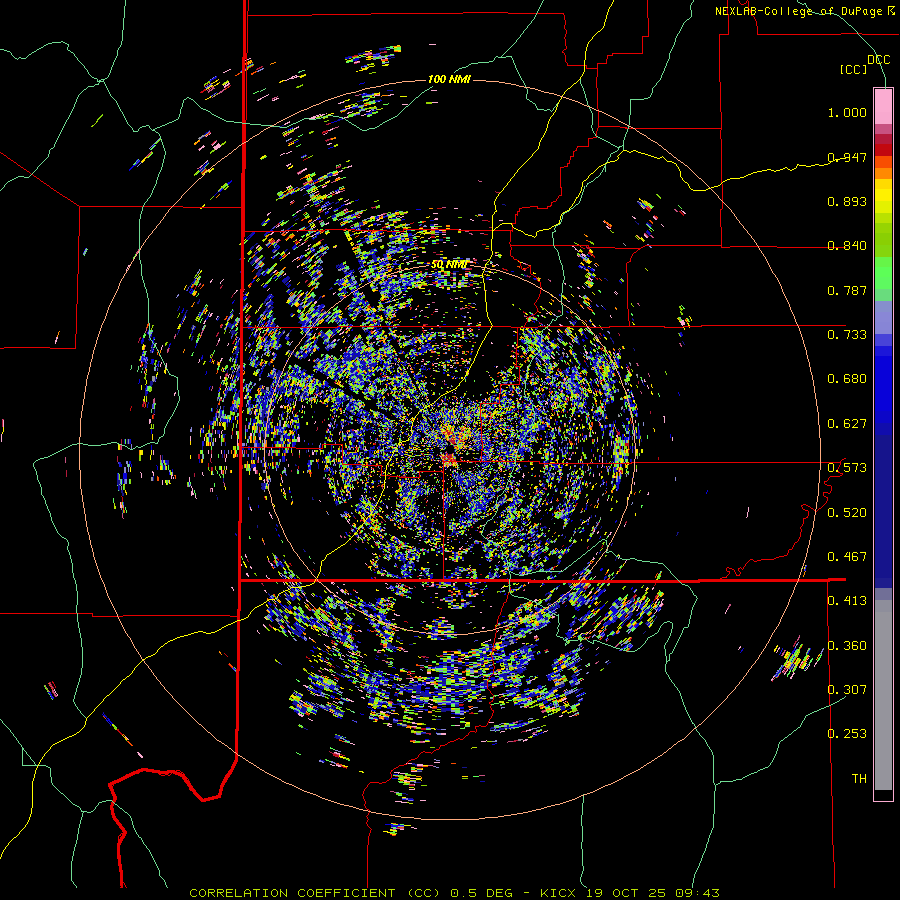
Task: Pick the red swatch above 0.947
Action: pos(883,150)
